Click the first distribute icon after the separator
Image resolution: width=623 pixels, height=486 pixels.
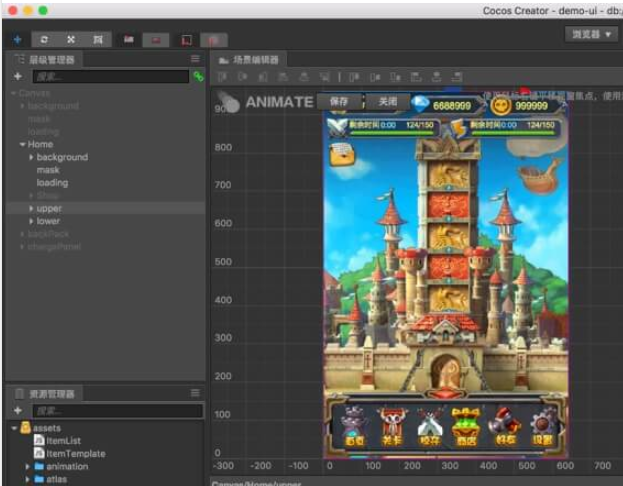(354, 77)
